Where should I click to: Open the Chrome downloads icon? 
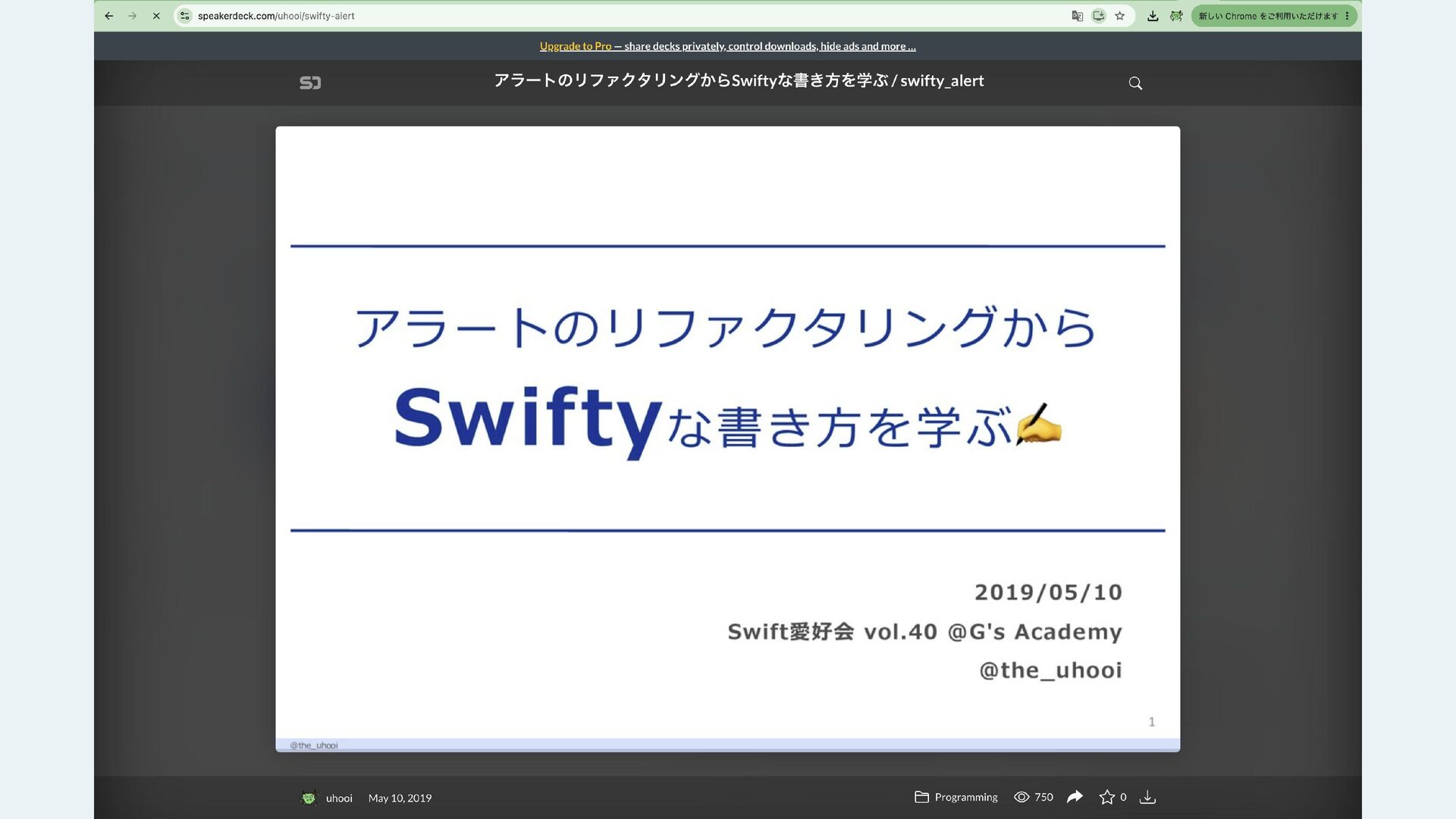pos(1153,16)
